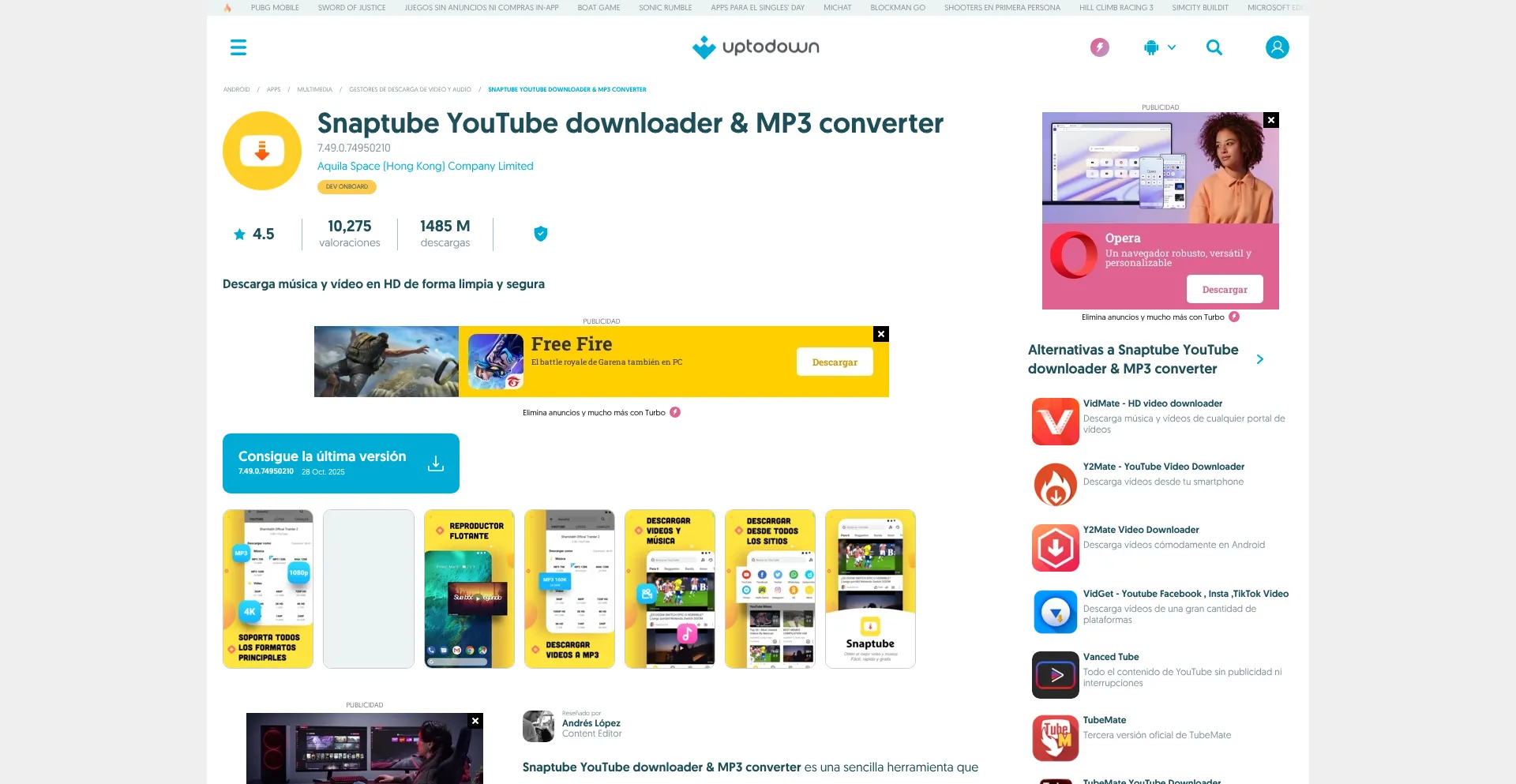The image size is (1516, 784).
Task: Open Aquila Space developer link
Action: [x=425, y=166]
